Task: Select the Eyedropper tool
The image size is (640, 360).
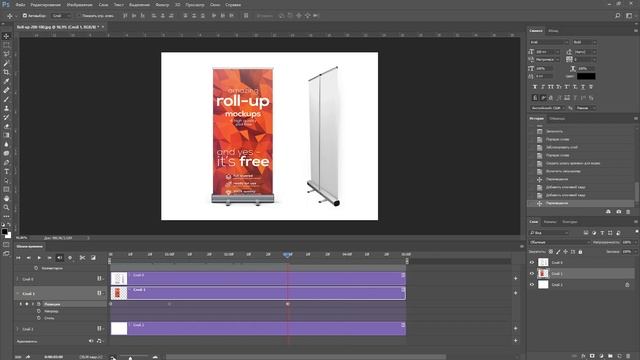Action: (6, 81)
